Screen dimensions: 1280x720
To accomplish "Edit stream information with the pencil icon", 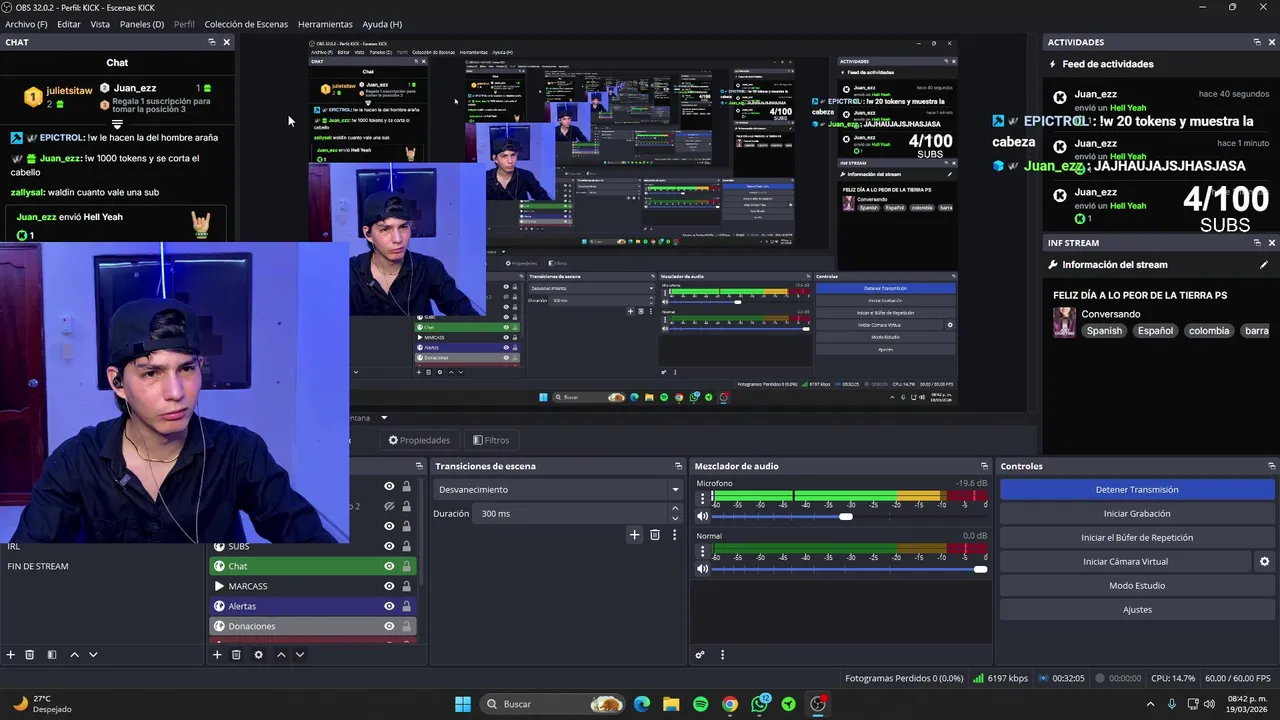I will 1264,265.
